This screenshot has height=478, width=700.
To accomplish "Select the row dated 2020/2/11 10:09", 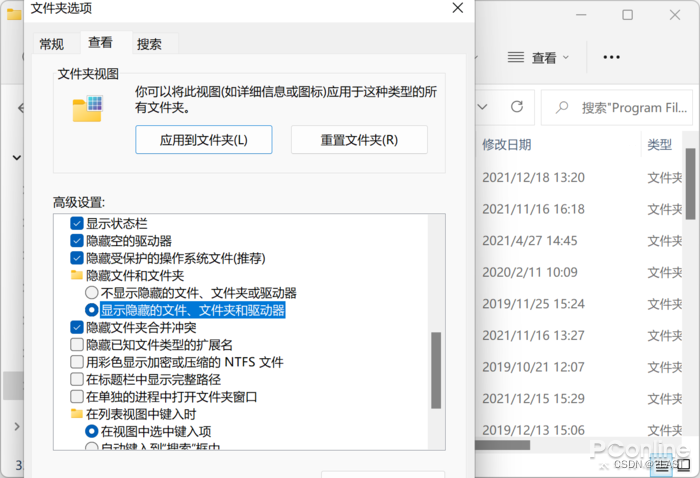I will click(580, 272).
